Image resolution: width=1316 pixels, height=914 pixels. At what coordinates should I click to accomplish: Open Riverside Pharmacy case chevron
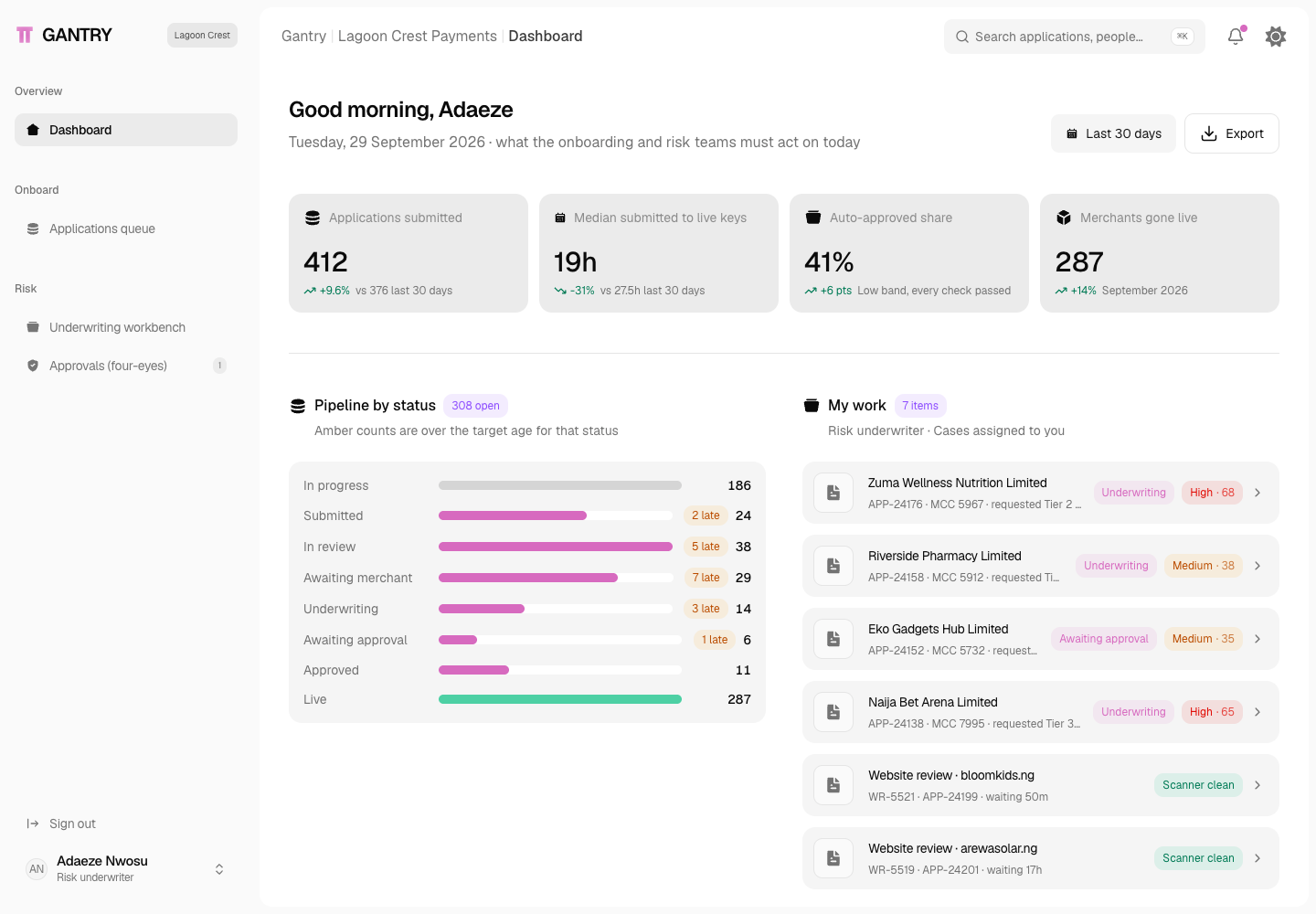(x=1258, y=566)
